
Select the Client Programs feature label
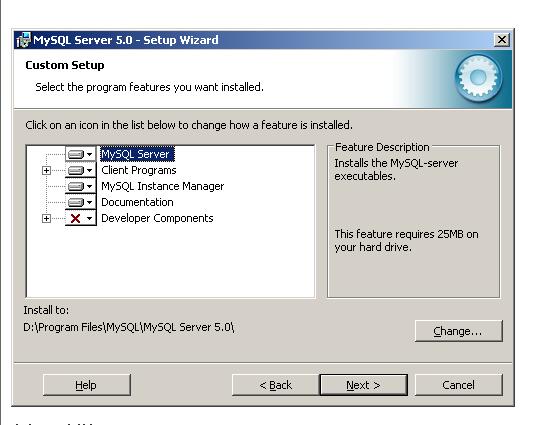(x=139, y=170)
